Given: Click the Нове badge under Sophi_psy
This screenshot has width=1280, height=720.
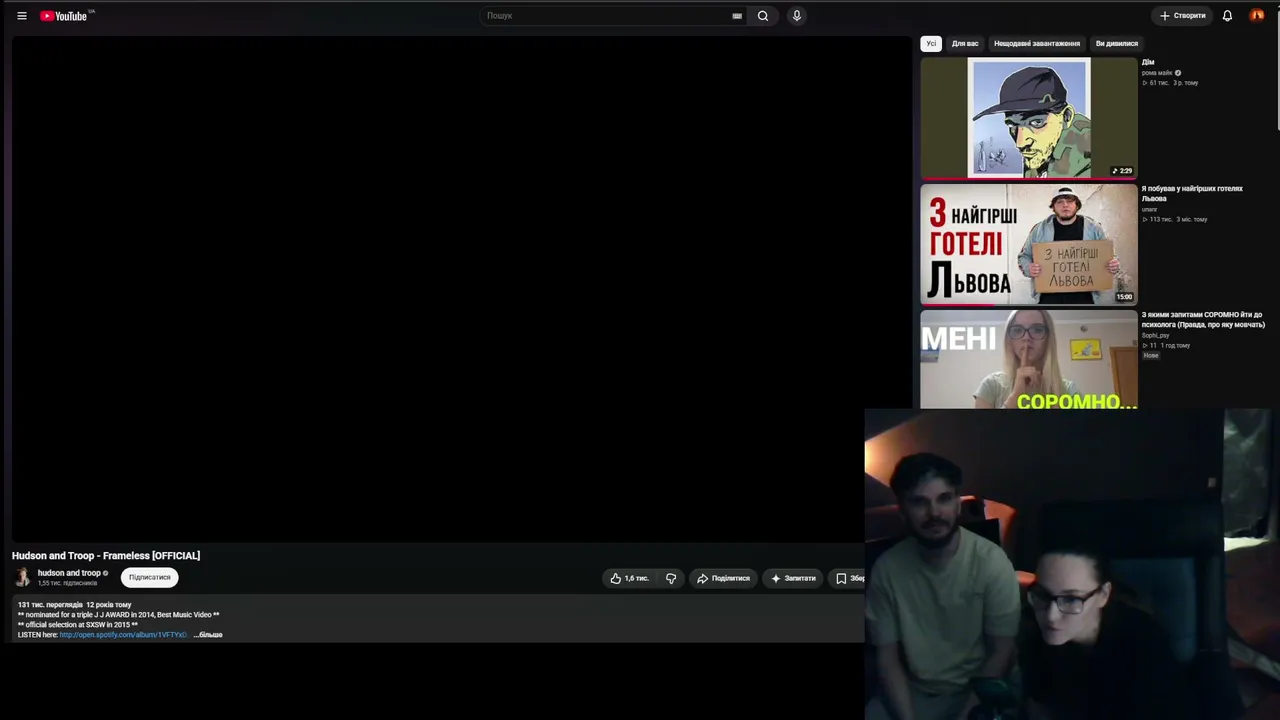Looking at the screenshot, I should [1151, 356].
